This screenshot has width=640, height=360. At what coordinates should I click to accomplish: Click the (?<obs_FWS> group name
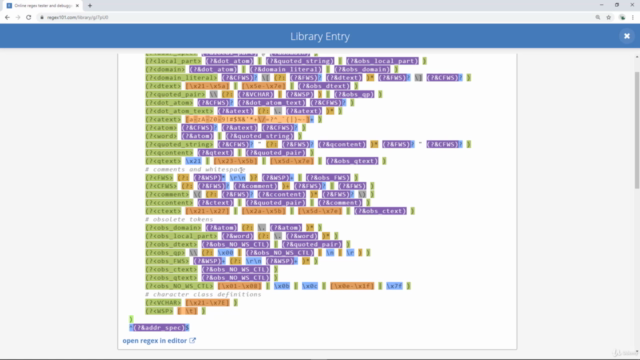(x=167, y=261)
